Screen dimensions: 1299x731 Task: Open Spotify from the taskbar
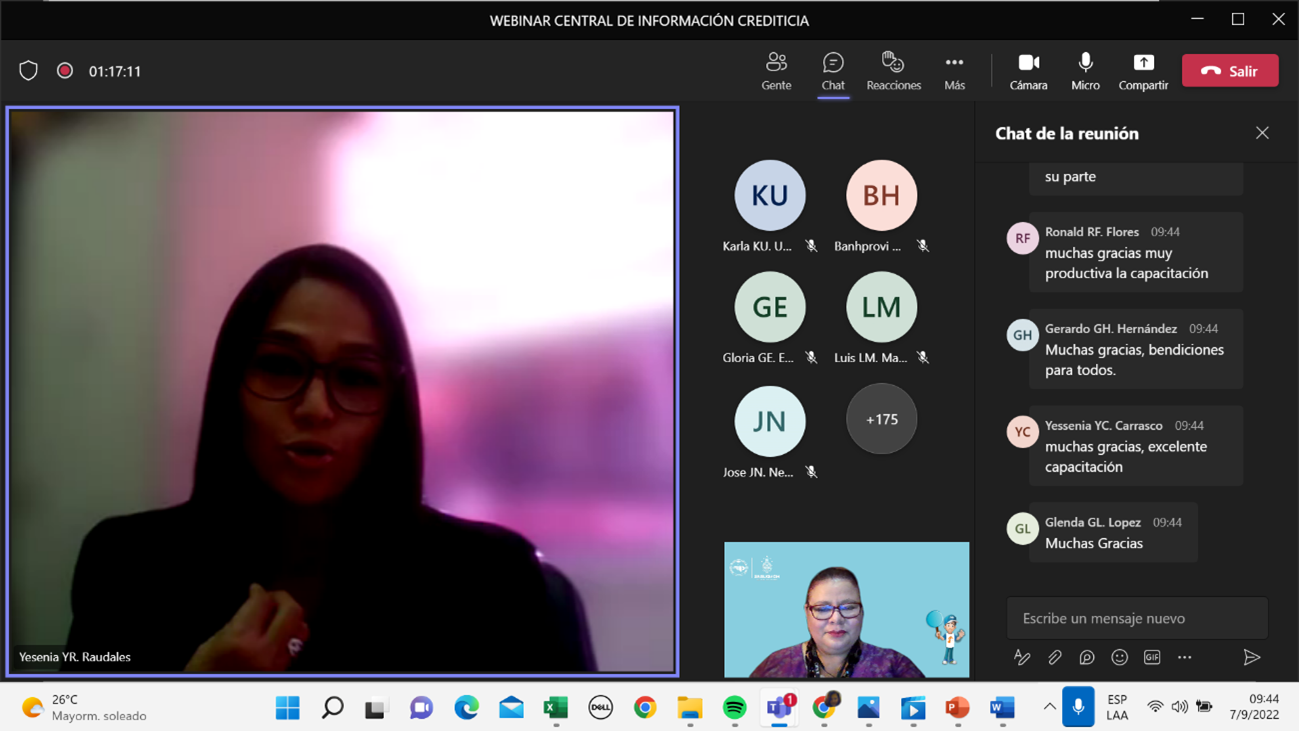tap(734, 707)
